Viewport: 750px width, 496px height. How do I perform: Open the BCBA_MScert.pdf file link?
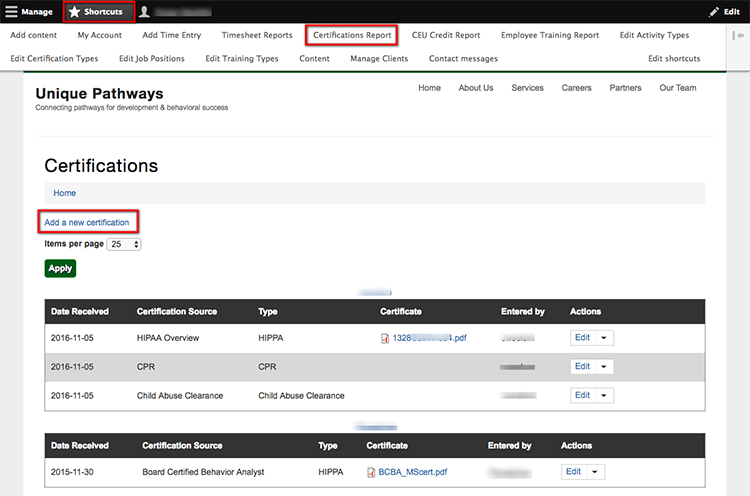tap(413, 472)
